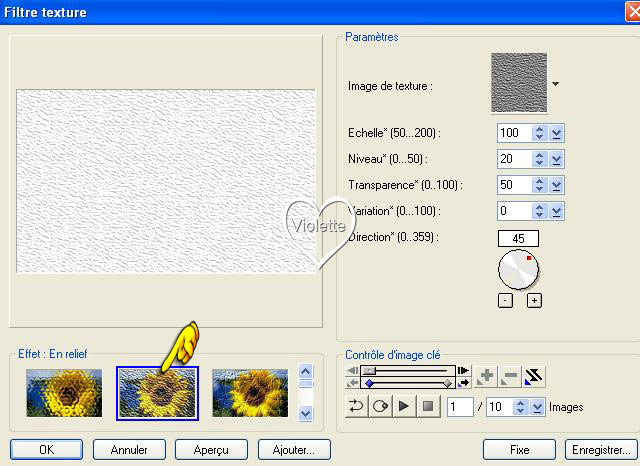Viewport: 640px width, 466px height.
Task: Select the first sunflower effect thumbnail
Action: click(x=64, y=393)
